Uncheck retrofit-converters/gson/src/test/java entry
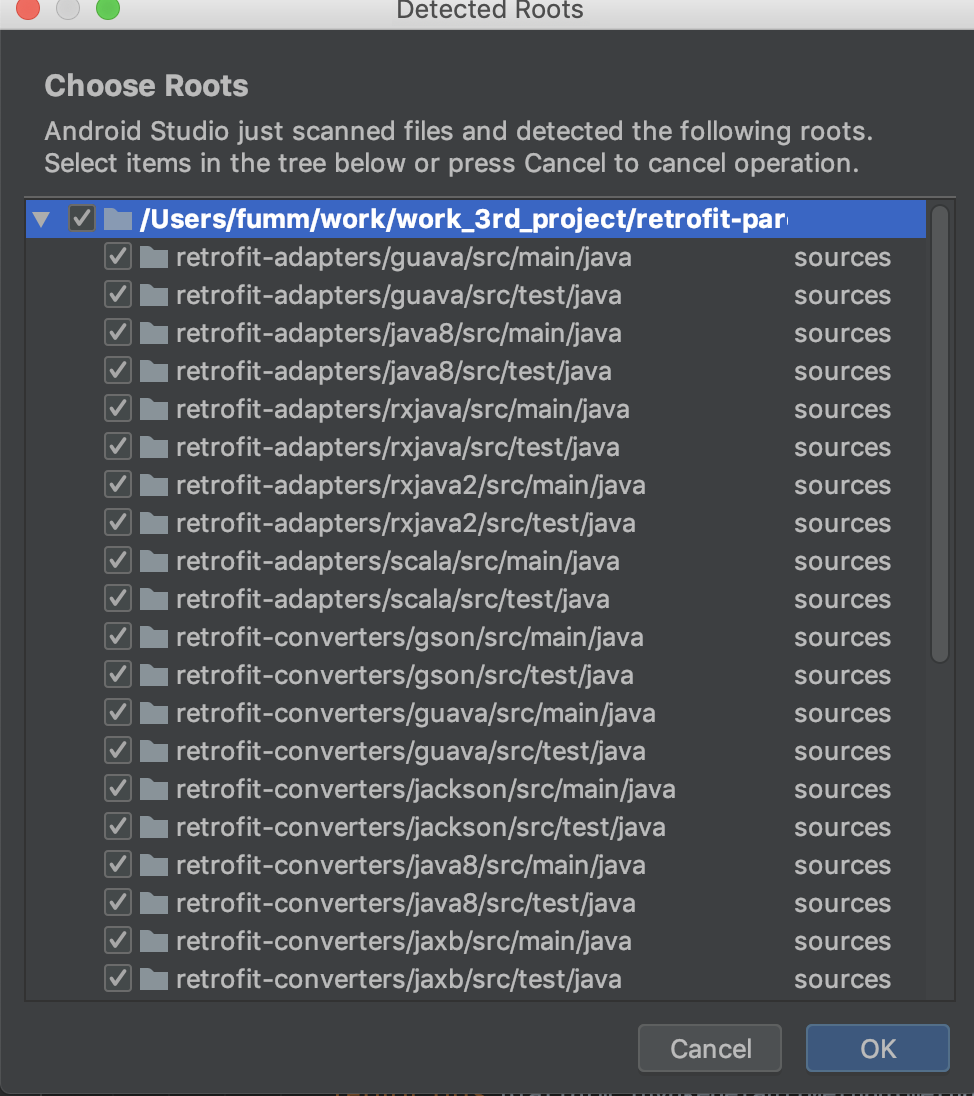 [117, 675]
